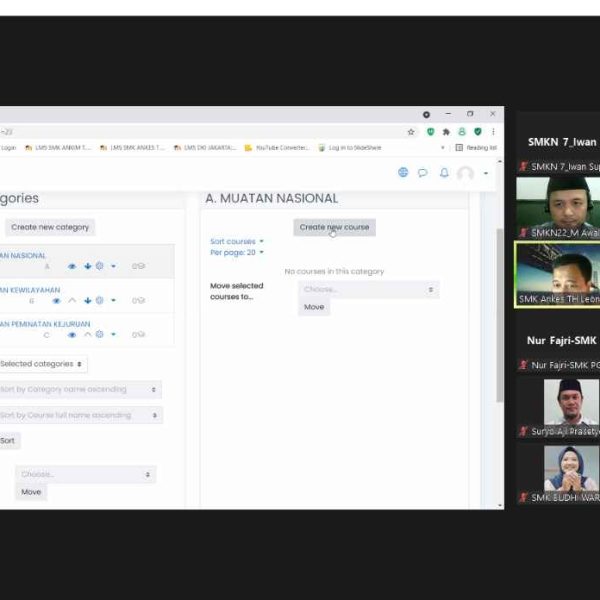600x600 pixels.
Task: Click the Create new category button
Action: [x=50, y=227]
